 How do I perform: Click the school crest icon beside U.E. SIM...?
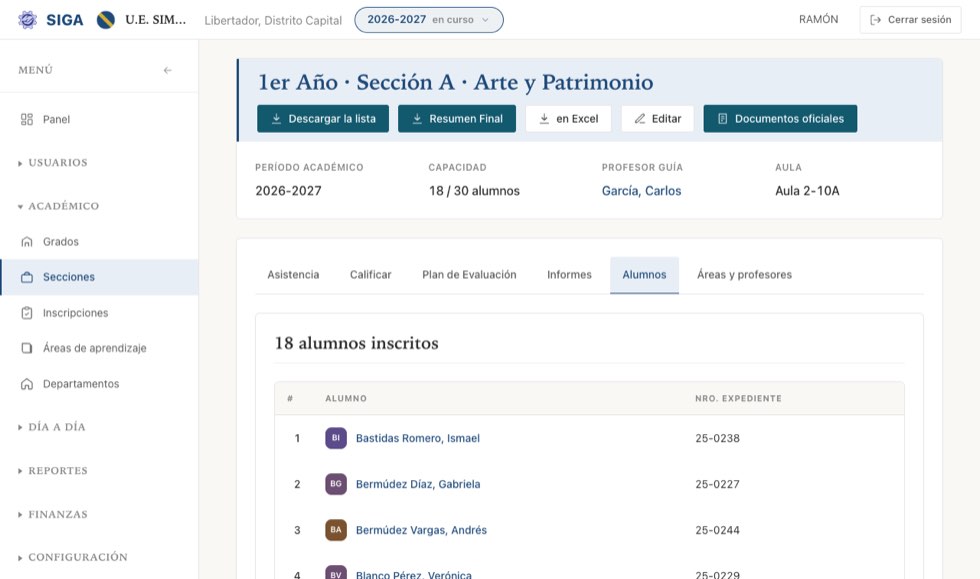point(106,20)
